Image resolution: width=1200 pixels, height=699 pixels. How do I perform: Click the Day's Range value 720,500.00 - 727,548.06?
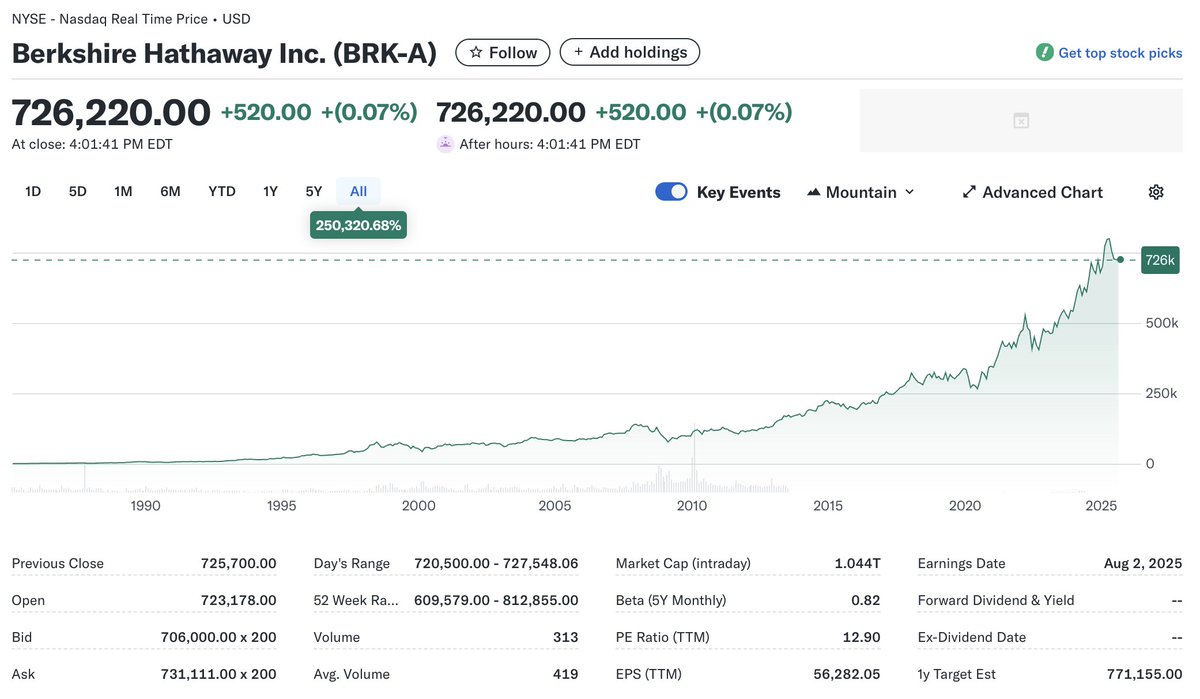click(496, 563)
